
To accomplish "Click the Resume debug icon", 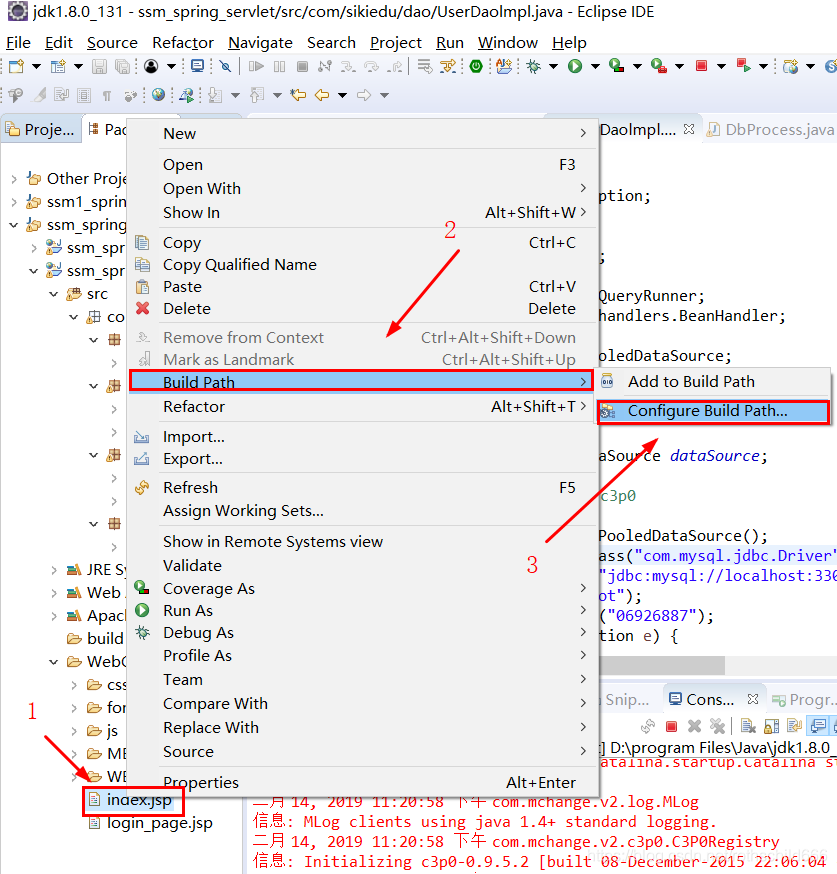I will [x=256, y=66].
